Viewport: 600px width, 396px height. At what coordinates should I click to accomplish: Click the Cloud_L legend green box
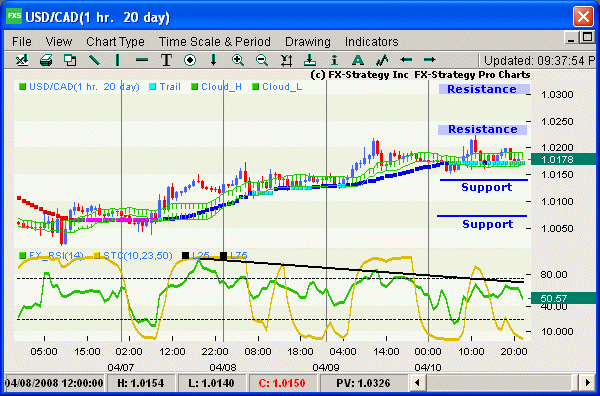[x=256, y=87]
